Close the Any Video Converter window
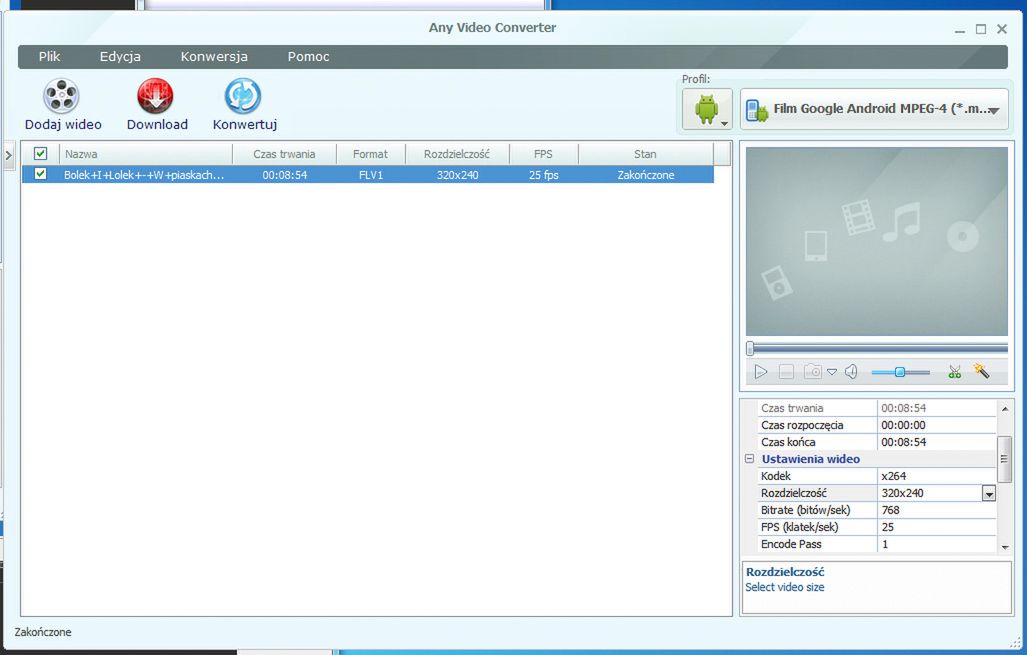The height and width of the screenshot is (655, 1027). 1001,29
